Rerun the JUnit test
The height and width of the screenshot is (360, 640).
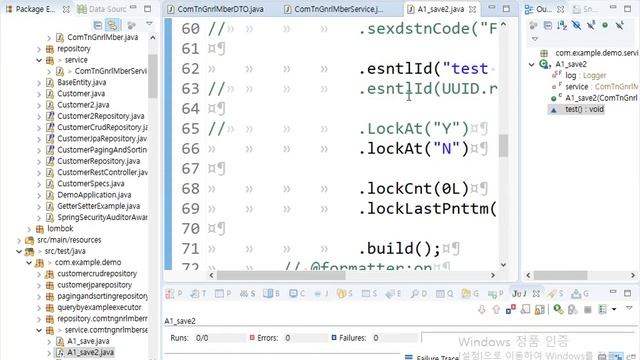coord(558,309)
